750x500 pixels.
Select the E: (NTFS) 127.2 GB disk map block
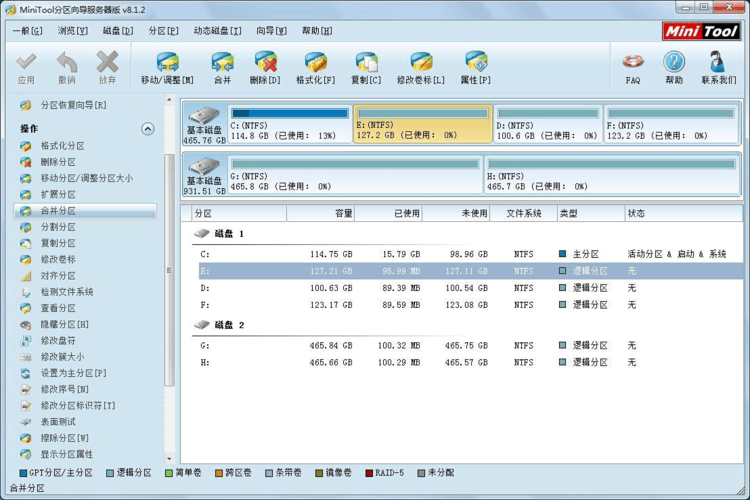pyautogui.click(x=423, y=124)
